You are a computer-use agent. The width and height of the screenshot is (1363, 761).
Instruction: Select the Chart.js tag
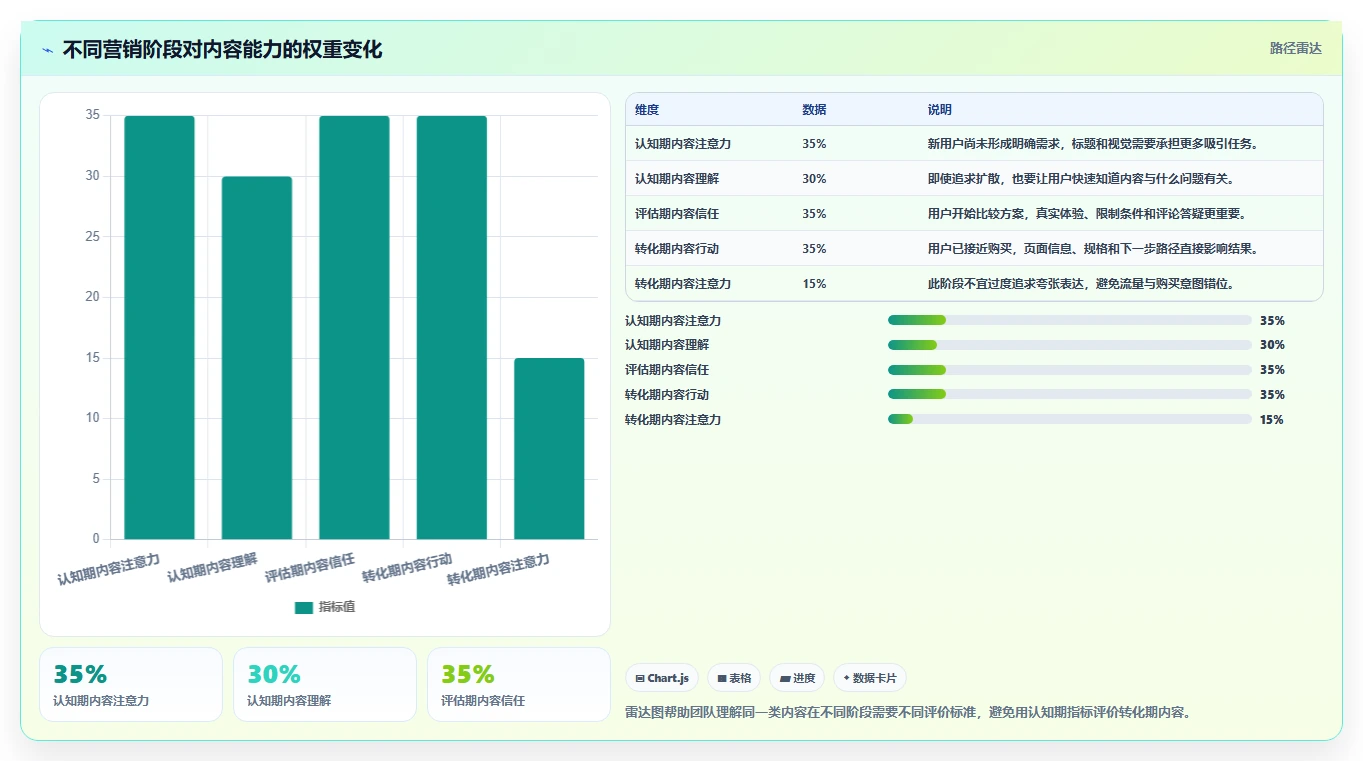[662, 678]
